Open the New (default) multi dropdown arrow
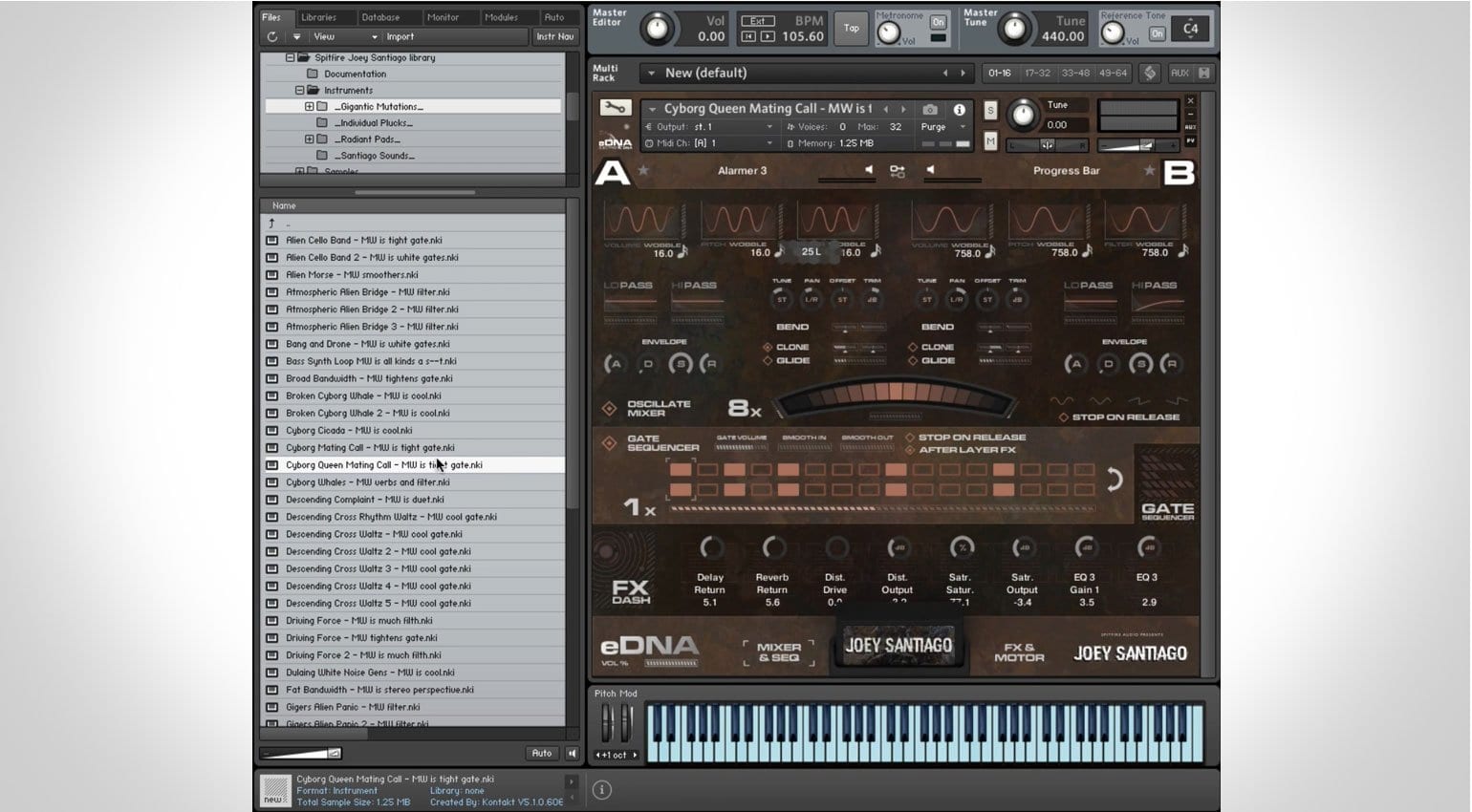The height and width of the screenshot is (812, 1472). click(651, 73)
